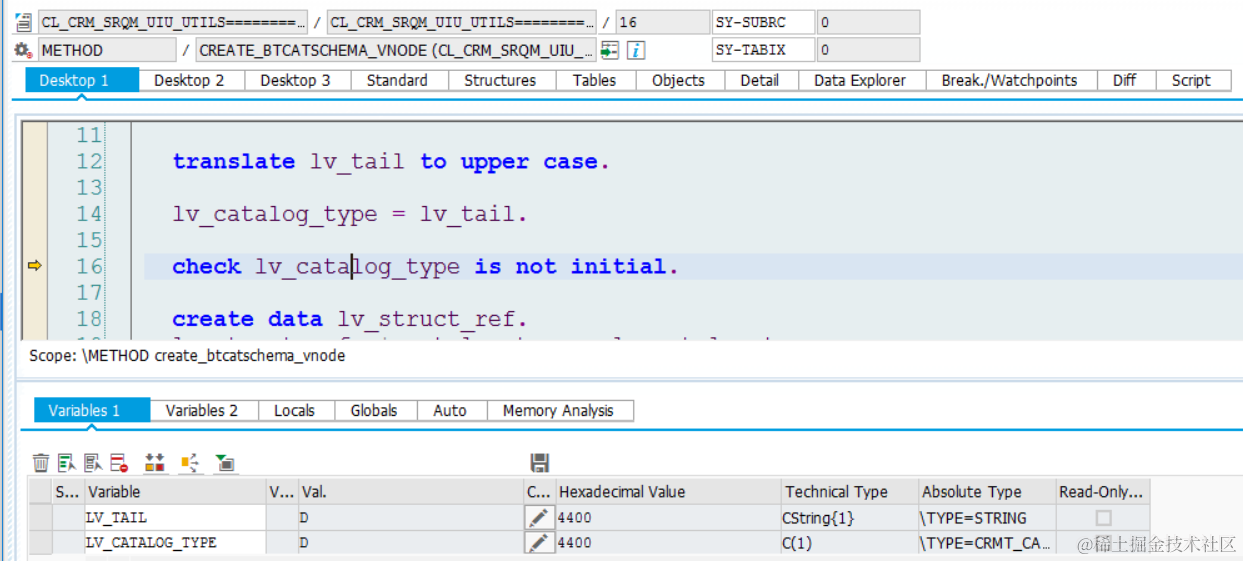Click the second CL_CRM_SRQM_UIU_UTILS include field
The height and width of the screenshot is (561, 1243).
462,22
